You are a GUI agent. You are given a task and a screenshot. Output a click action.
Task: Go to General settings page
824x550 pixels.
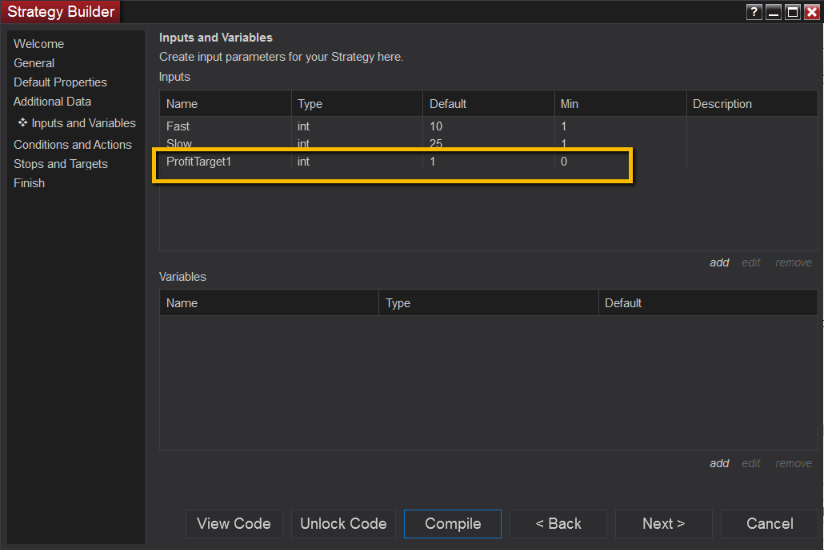pyautogui.click(x=34, y=63)
